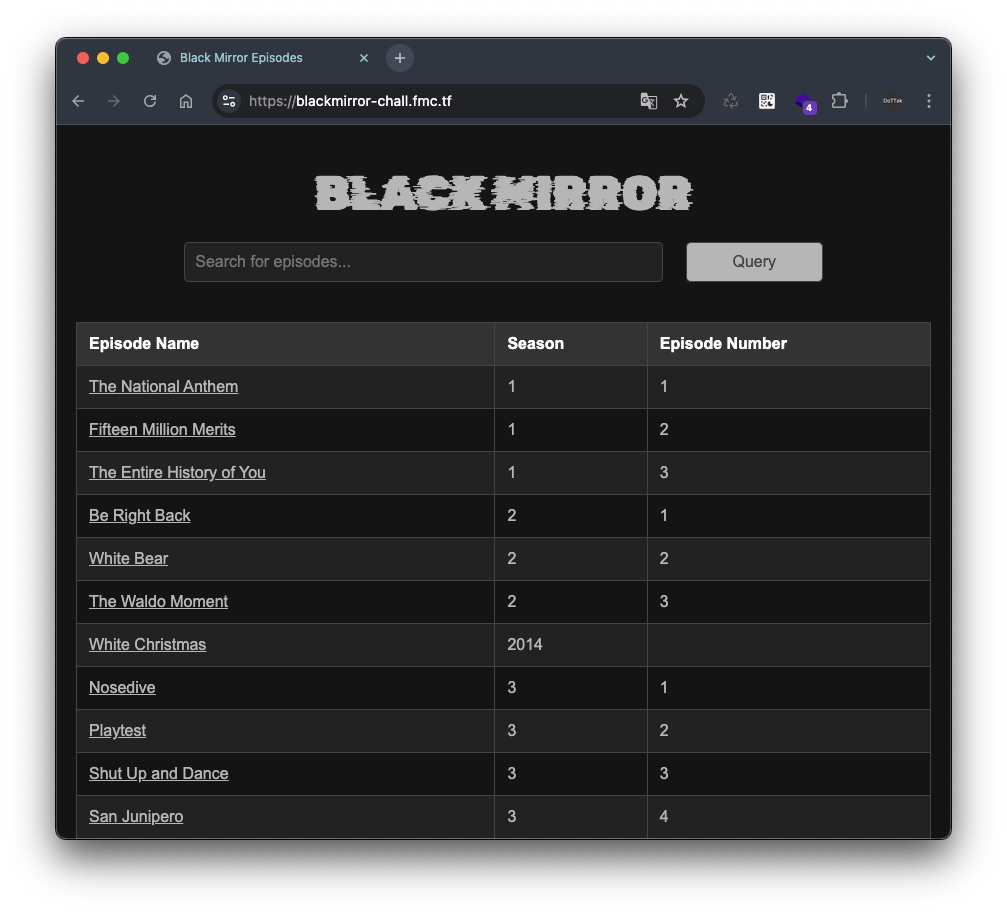This screenshot has width=1007, height=913.
Task: Open the Shut Up and Dance link
Action: (159, 774)
